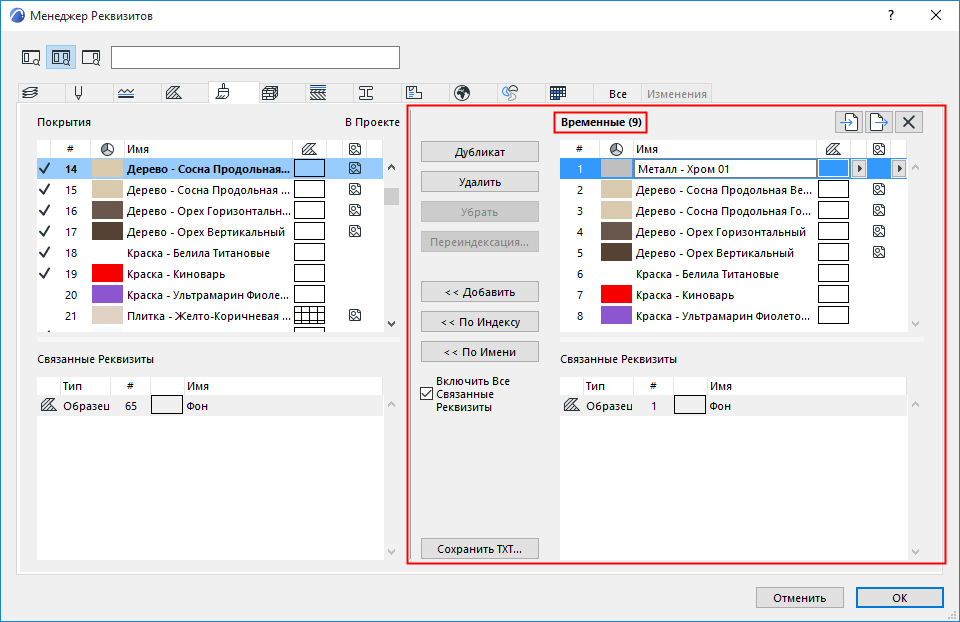Click texture icon of Дерево - Орех Вертикальный temporary
The image size is (960, 622).
[x=879, y=252]
